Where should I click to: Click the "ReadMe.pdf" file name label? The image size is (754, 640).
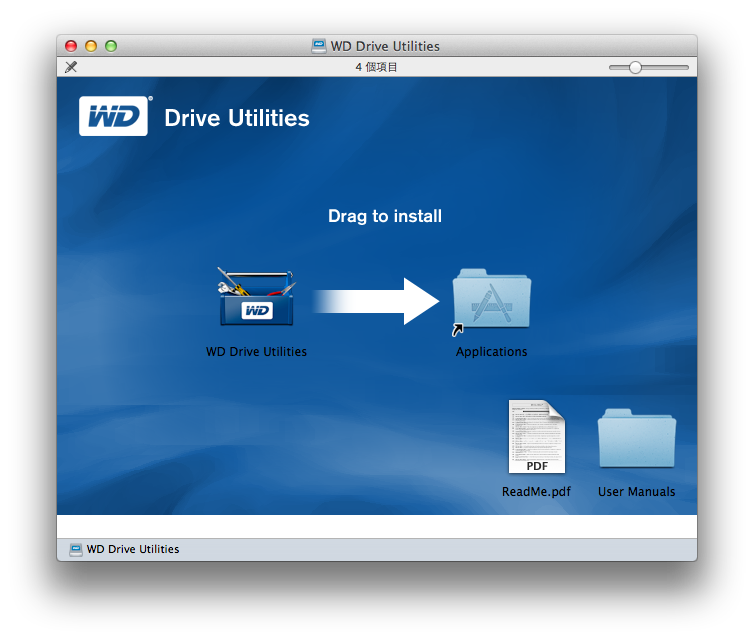coord(536,492)
